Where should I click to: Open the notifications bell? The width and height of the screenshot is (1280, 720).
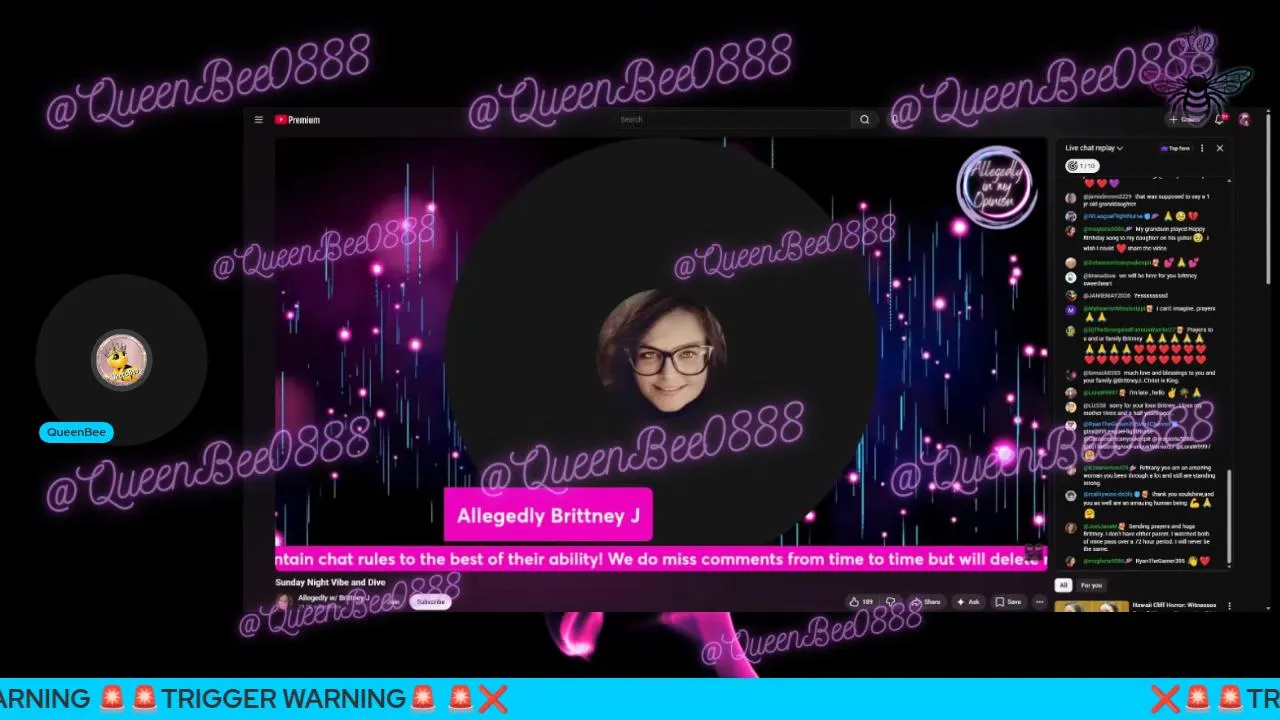click(x=1220, y=120)
